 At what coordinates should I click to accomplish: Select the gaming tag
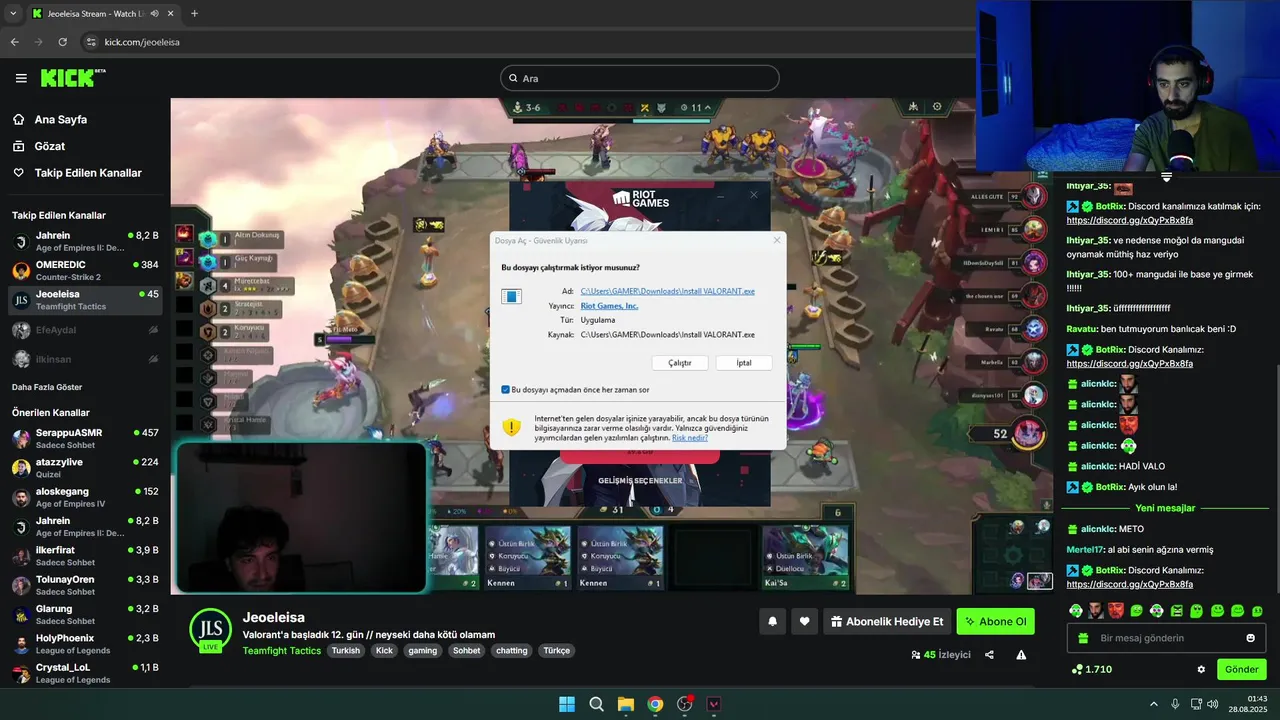[422, 651]
